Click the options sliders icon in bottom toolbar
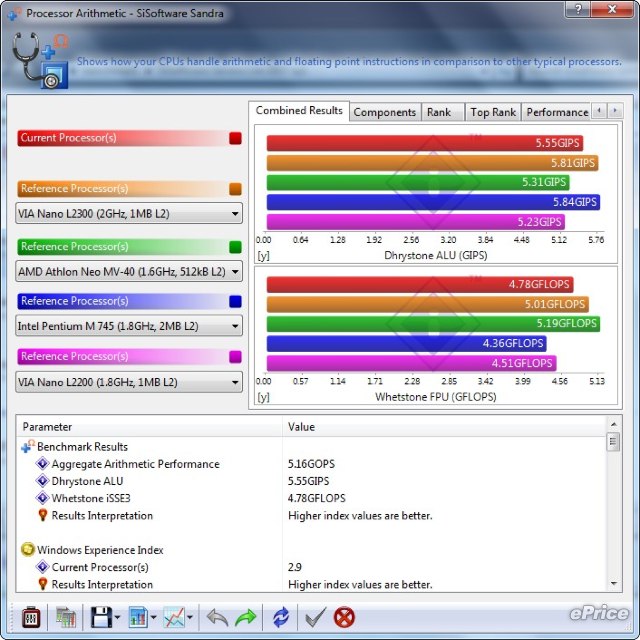This screenshot has width=640, height=640. pyautogui.click(x=30, y=617)
